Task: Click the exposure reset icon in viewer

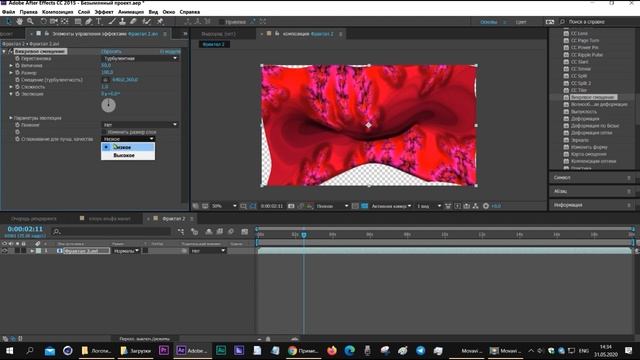Action: pyautogui.click(x=486, y=206)
